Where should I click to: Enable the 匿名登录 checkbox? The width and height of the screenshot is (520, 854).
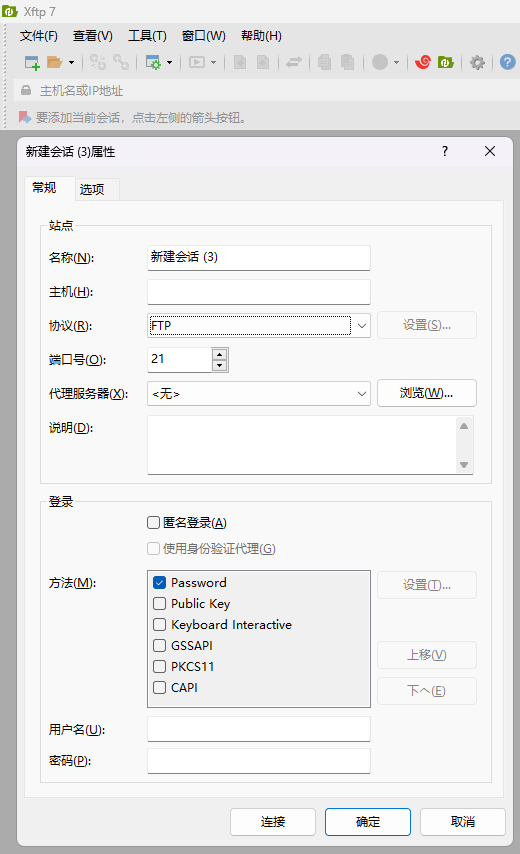(154, 523)
